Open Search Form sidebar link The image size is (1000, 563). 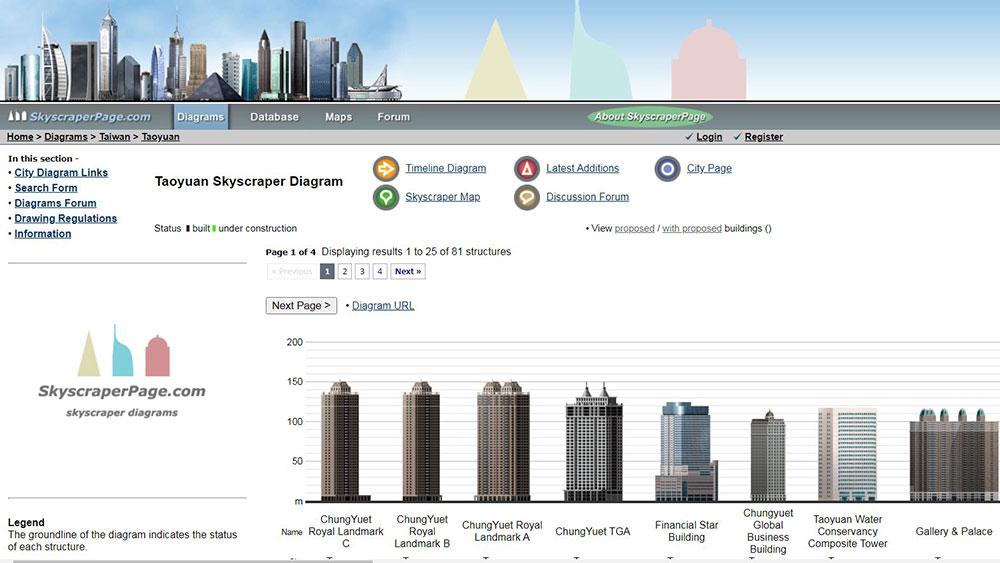click(46, 188)
